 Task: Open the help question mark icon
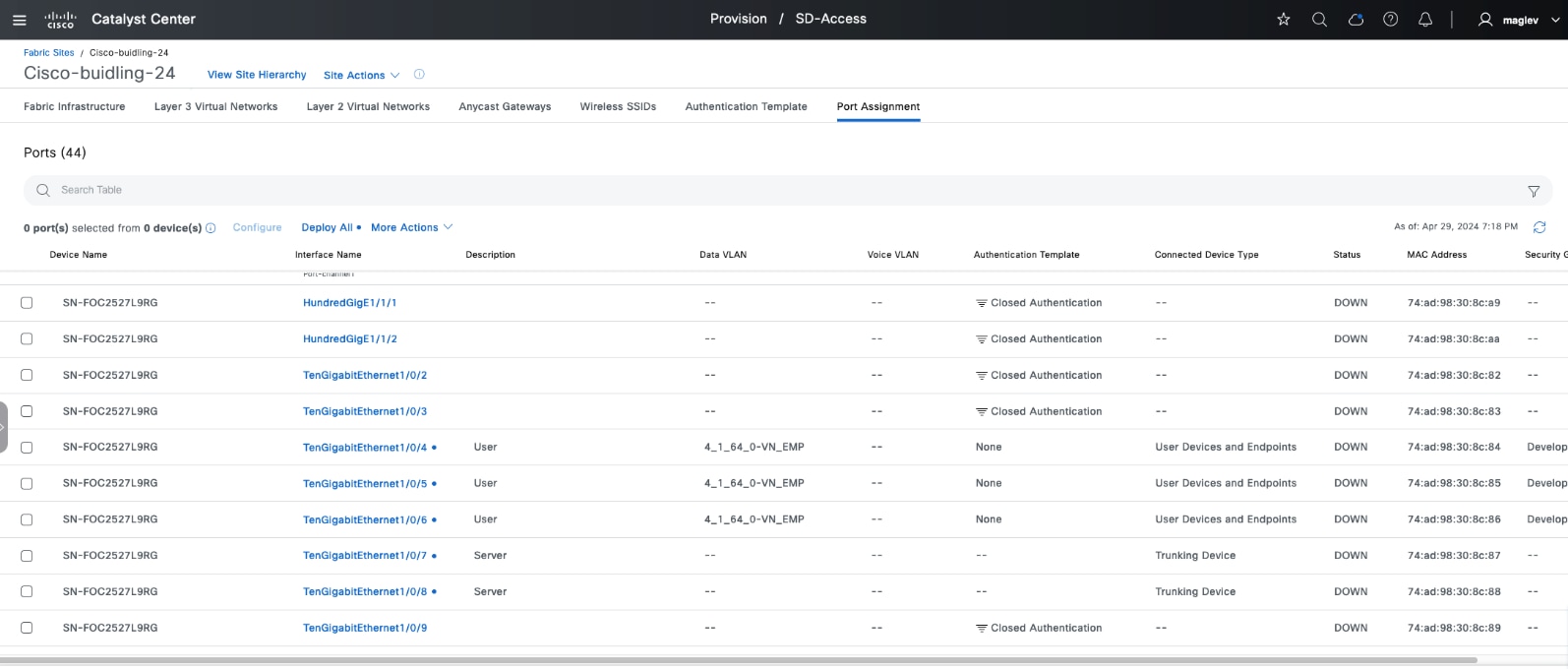1390,20
